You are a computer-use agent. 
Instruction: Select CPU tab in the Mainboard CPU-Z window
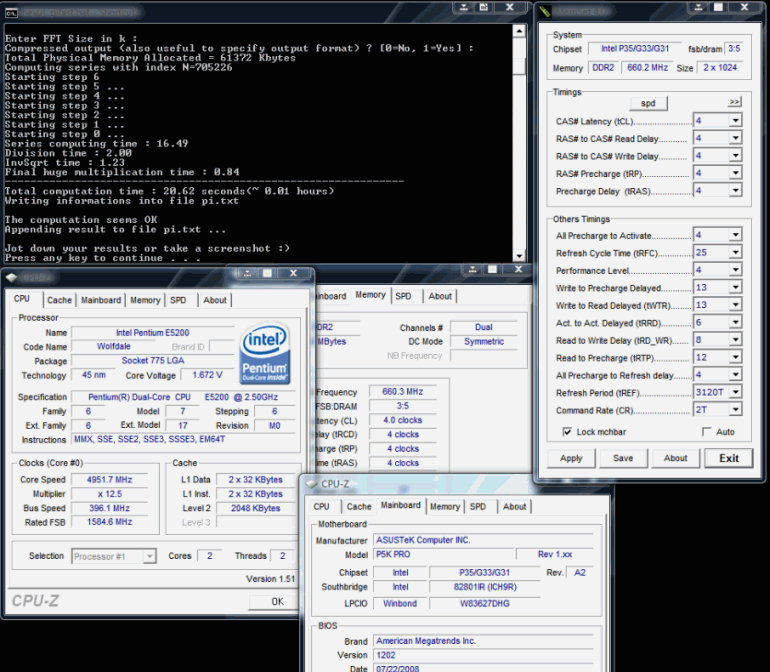click(322, 506)
